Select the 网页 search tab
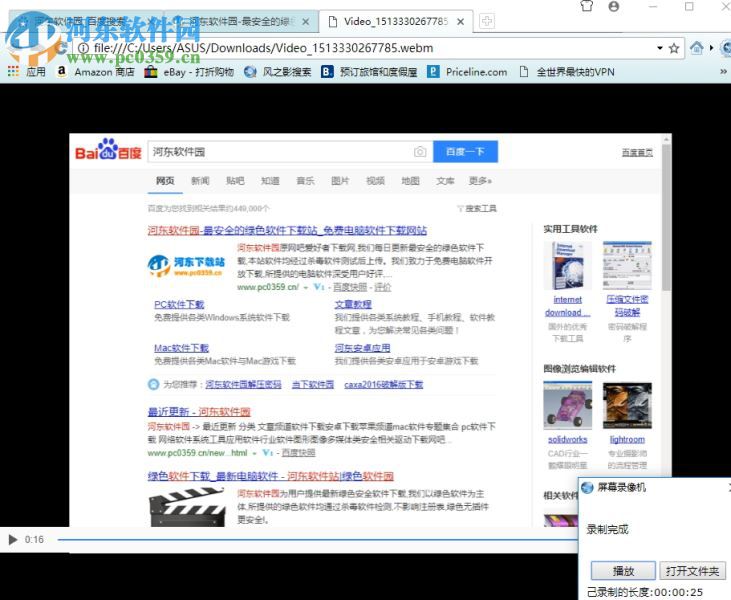Screen dimensions: 731x600 [165, 181]
